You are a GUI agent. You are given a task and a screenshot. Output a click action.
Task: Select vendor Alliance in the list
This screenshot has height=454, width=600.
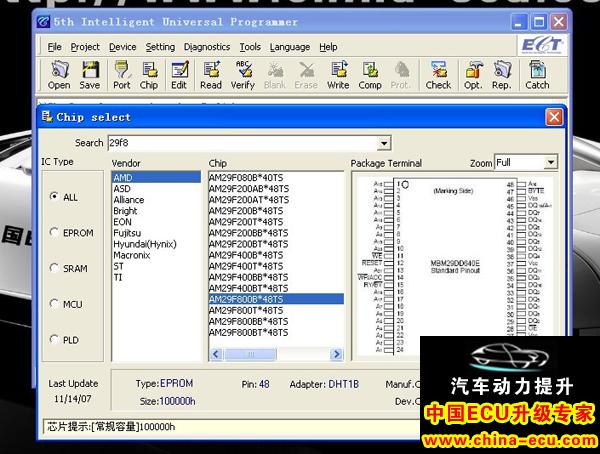point(156,200)
